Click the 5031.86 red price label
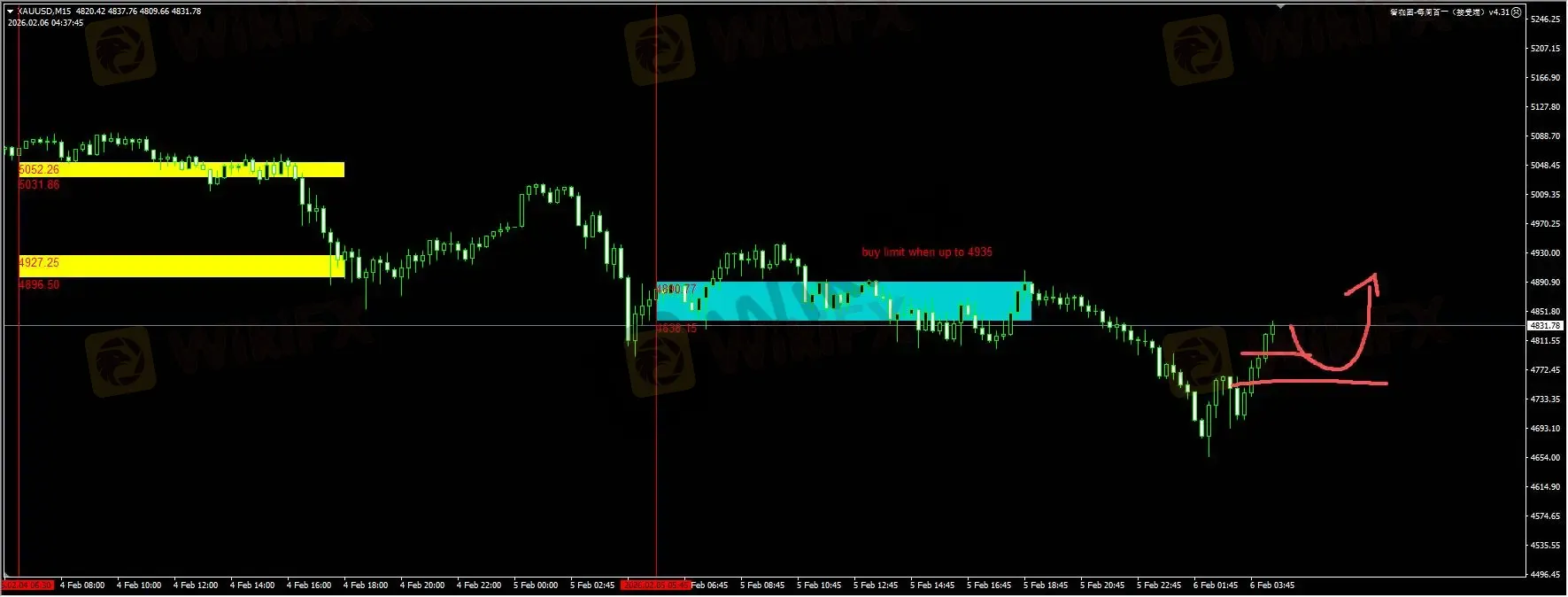Image resolution: width=1568 pixels, height=597 pixels. [x=39, y=184]
